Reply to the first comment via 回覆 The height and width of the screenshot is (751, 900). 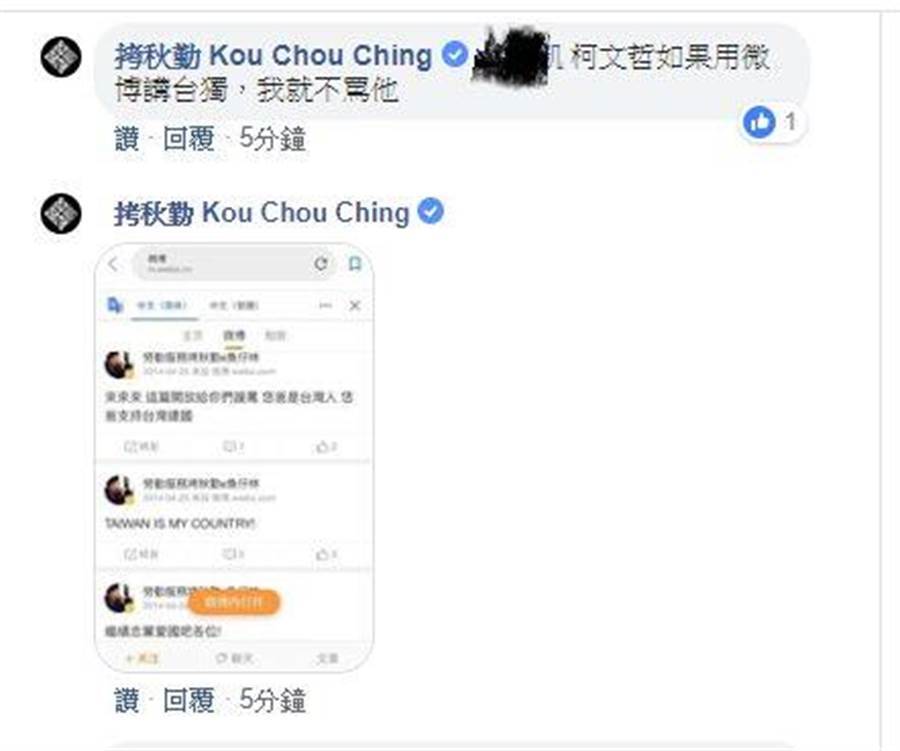[189, 138]
